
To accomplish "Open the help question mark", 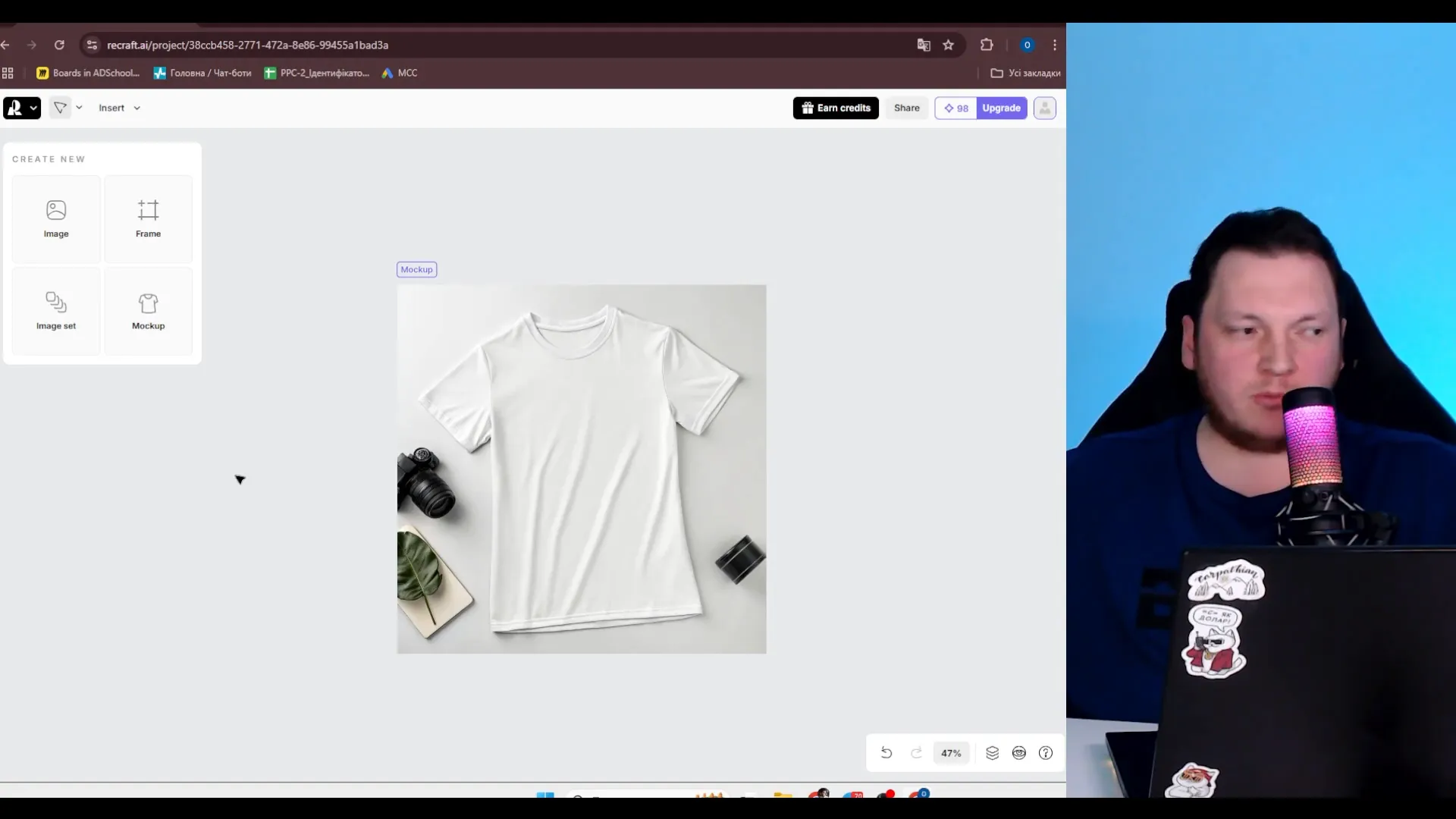I will (x=1046, y=753).
